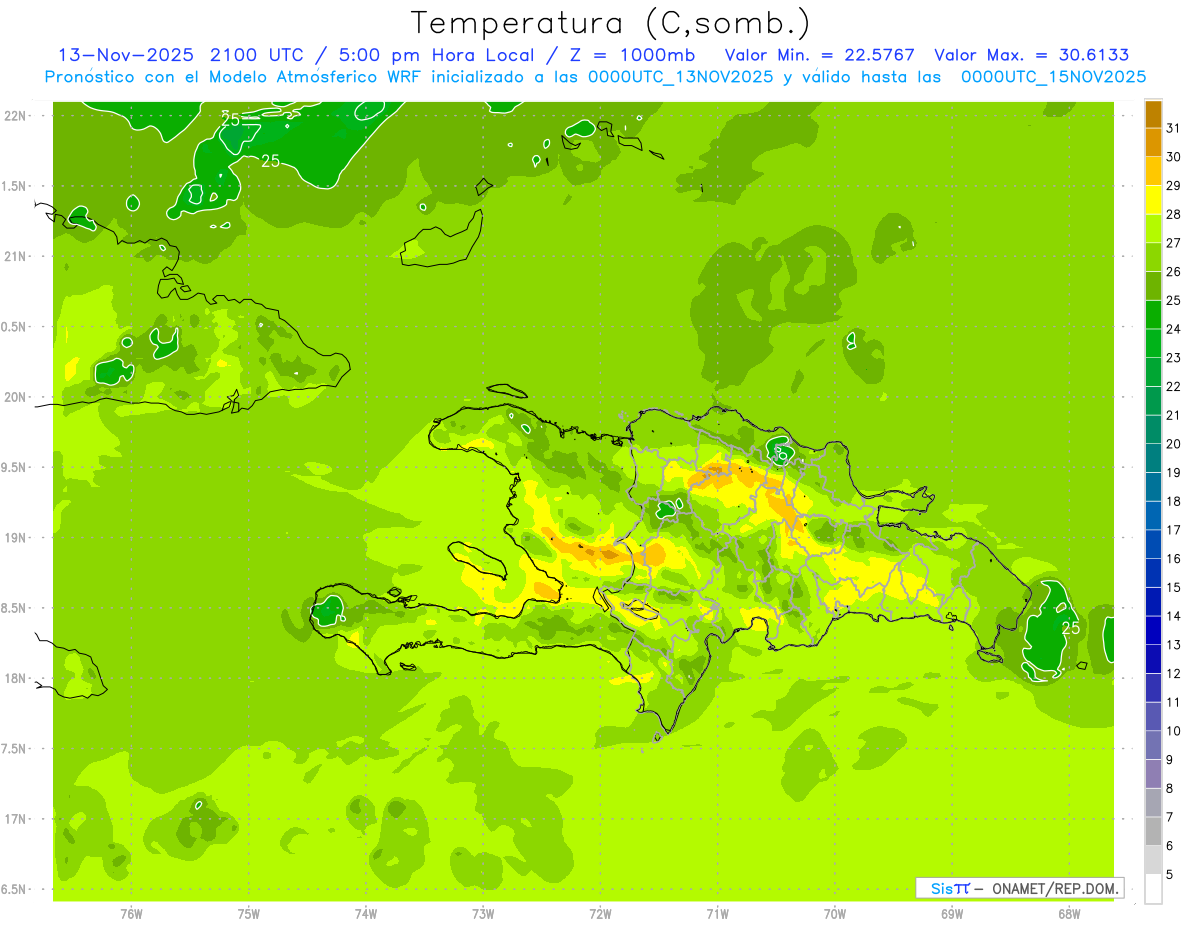1200x927 pixels.
Task: Click the 74W longitude axis label
Action: (365, 914)
